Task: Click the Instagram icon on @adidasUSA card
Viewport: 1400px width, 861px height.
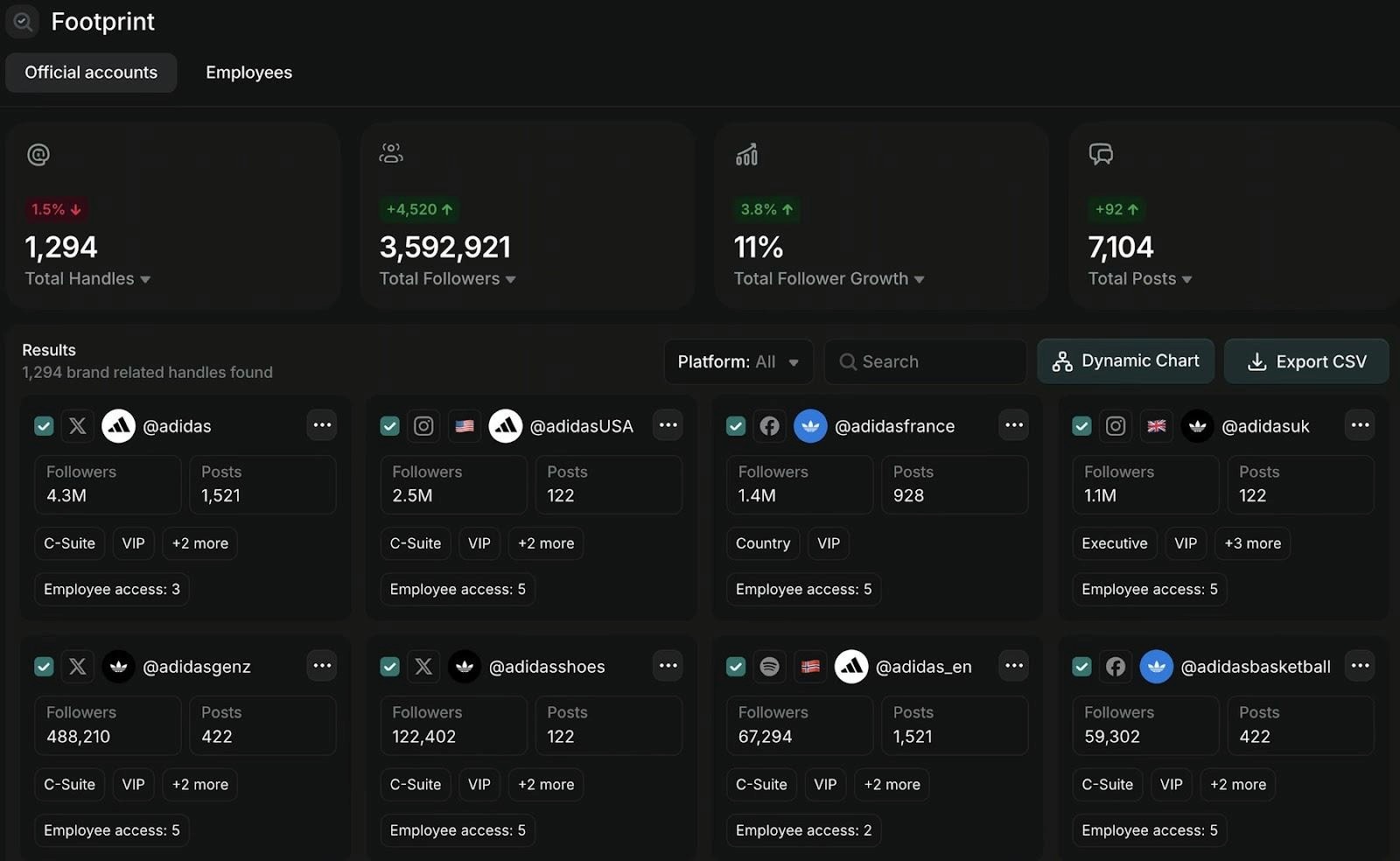Action: coord(423,426)
